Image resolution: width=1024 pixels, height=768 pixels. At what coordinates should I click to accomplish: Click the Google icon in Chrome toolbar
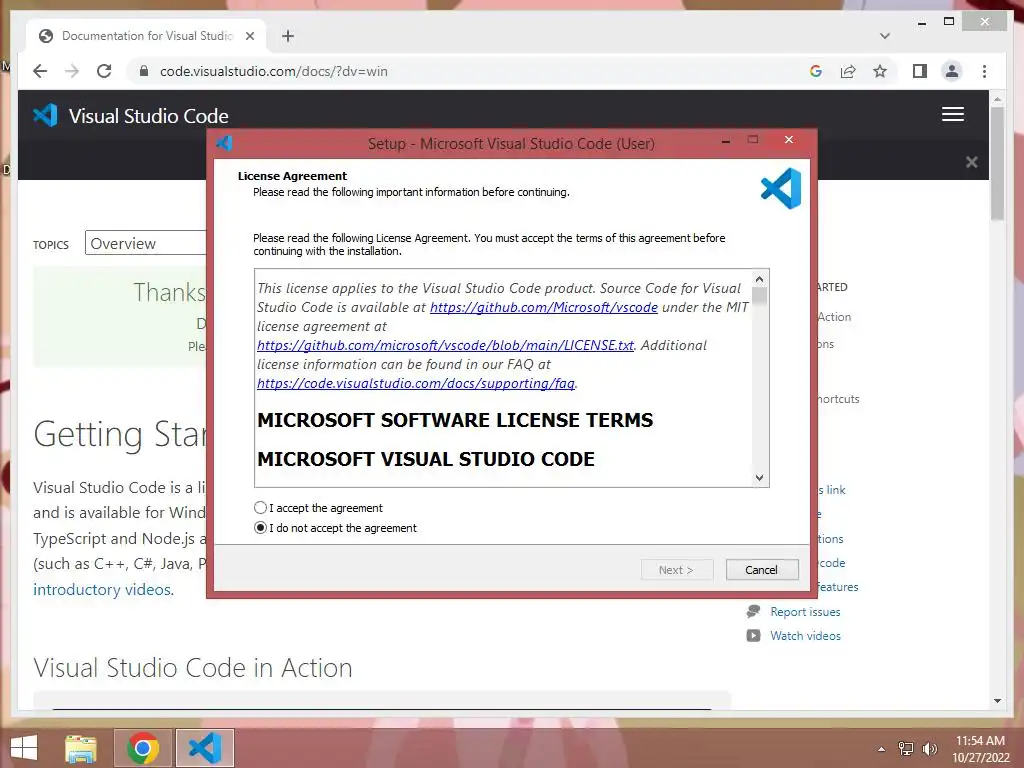point(816,71)
